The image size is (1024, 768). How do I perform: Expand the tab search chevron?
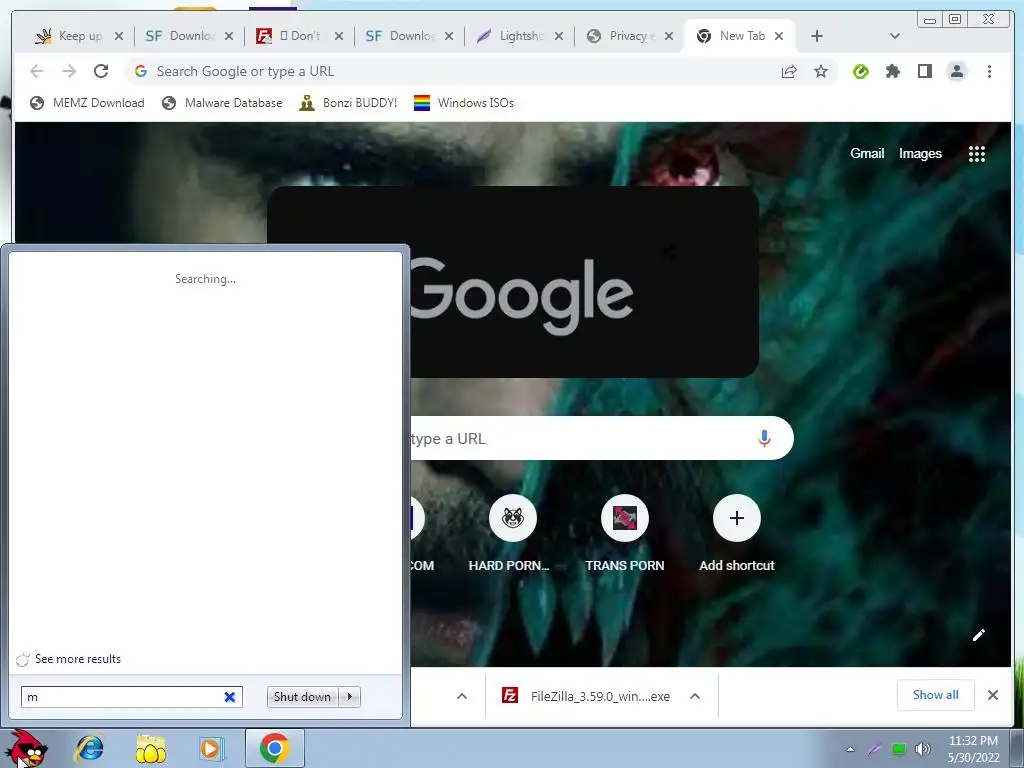pos(895,36)
